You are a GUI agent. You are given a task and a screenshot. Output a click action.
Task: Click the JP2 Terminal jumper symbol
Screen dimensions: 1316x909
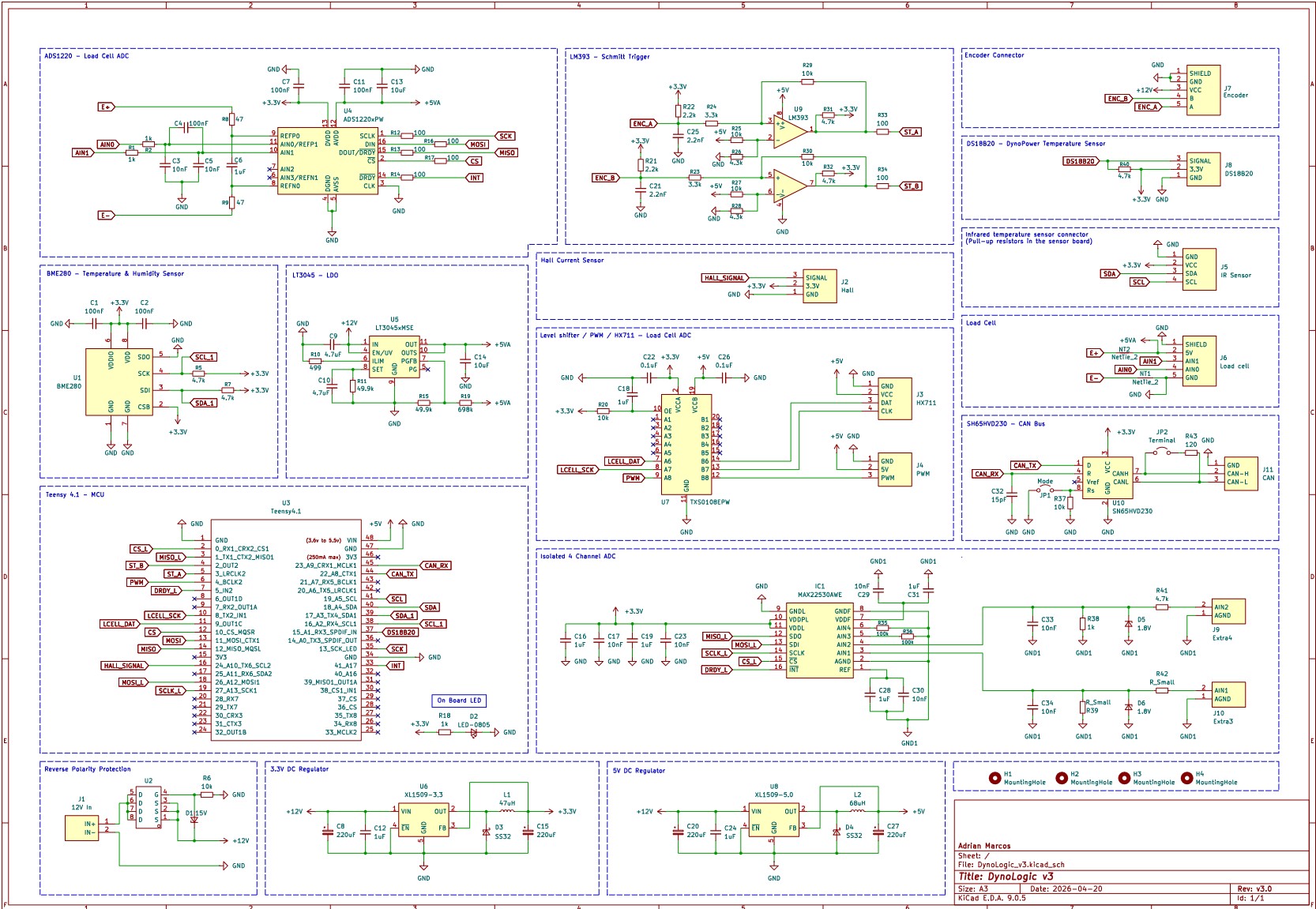pos(1162,452)
